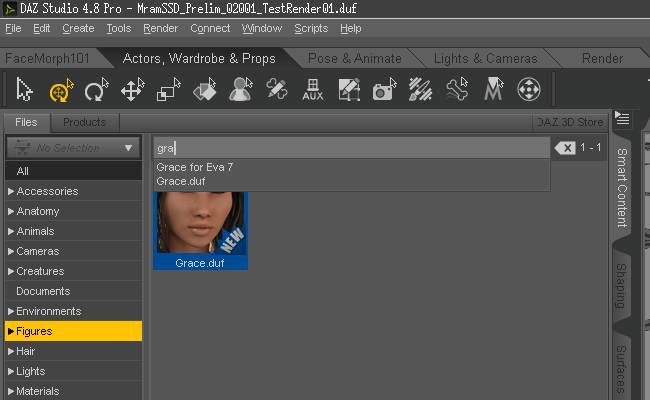
Task: Open the Tools menu
Action: point(119,28)
